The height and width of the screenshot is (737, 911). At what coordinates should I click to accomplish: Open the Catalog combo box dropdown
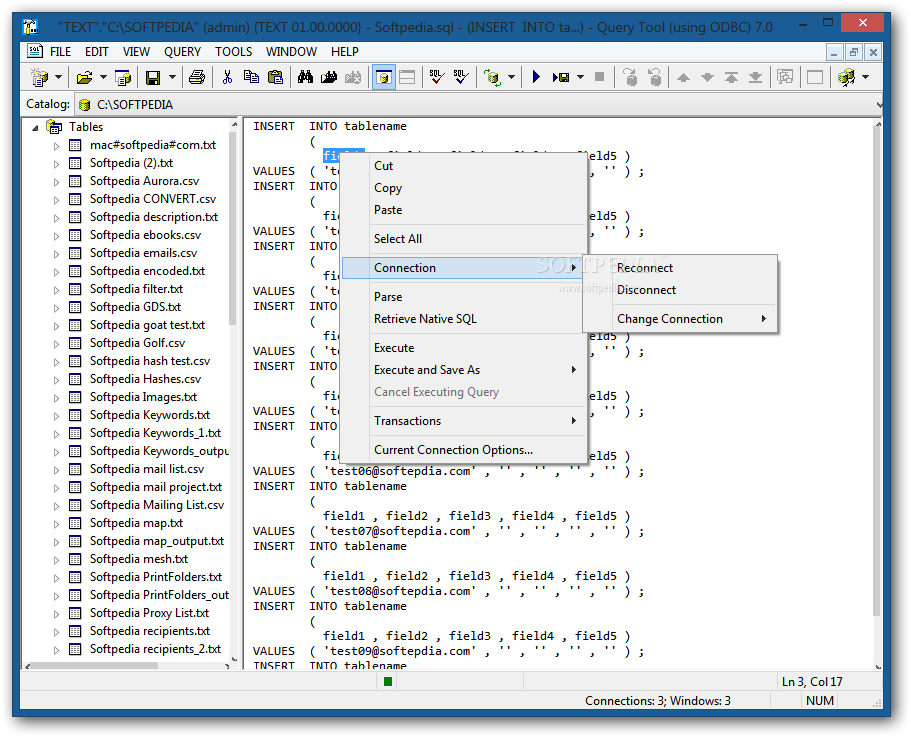coord(879,105)
